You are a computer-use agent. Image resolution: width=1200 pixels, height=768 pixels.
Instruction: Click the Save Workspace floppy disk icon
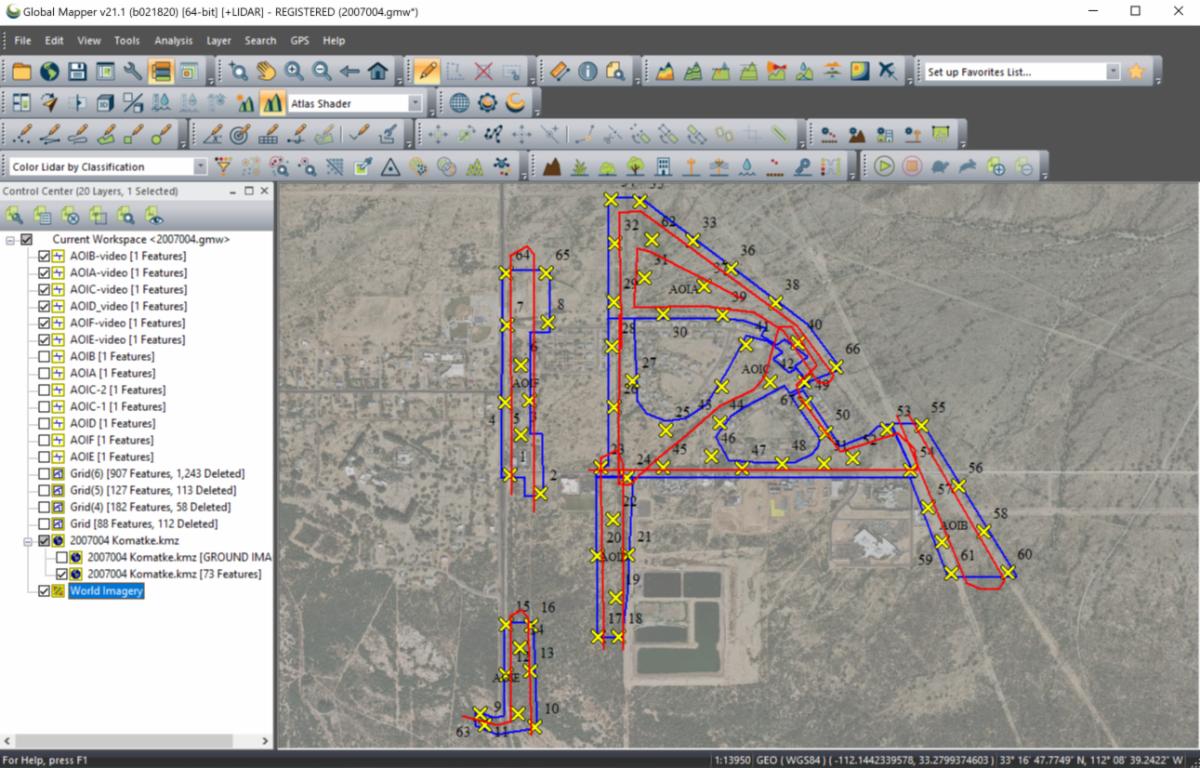pos(77,71)
